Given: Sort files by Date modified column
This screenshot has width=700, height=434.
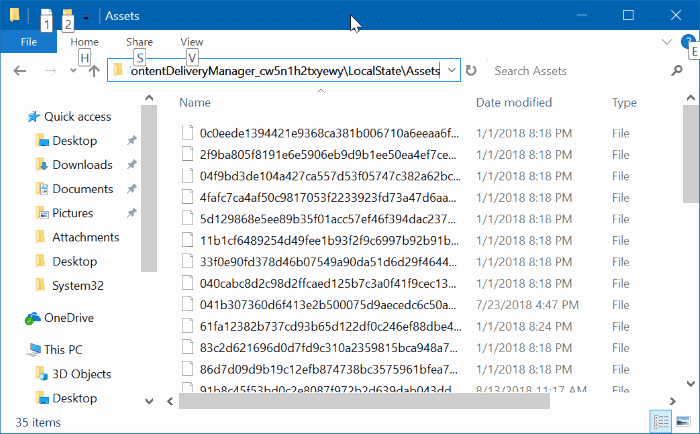Looking at the screenshot, I should (514, 103).
